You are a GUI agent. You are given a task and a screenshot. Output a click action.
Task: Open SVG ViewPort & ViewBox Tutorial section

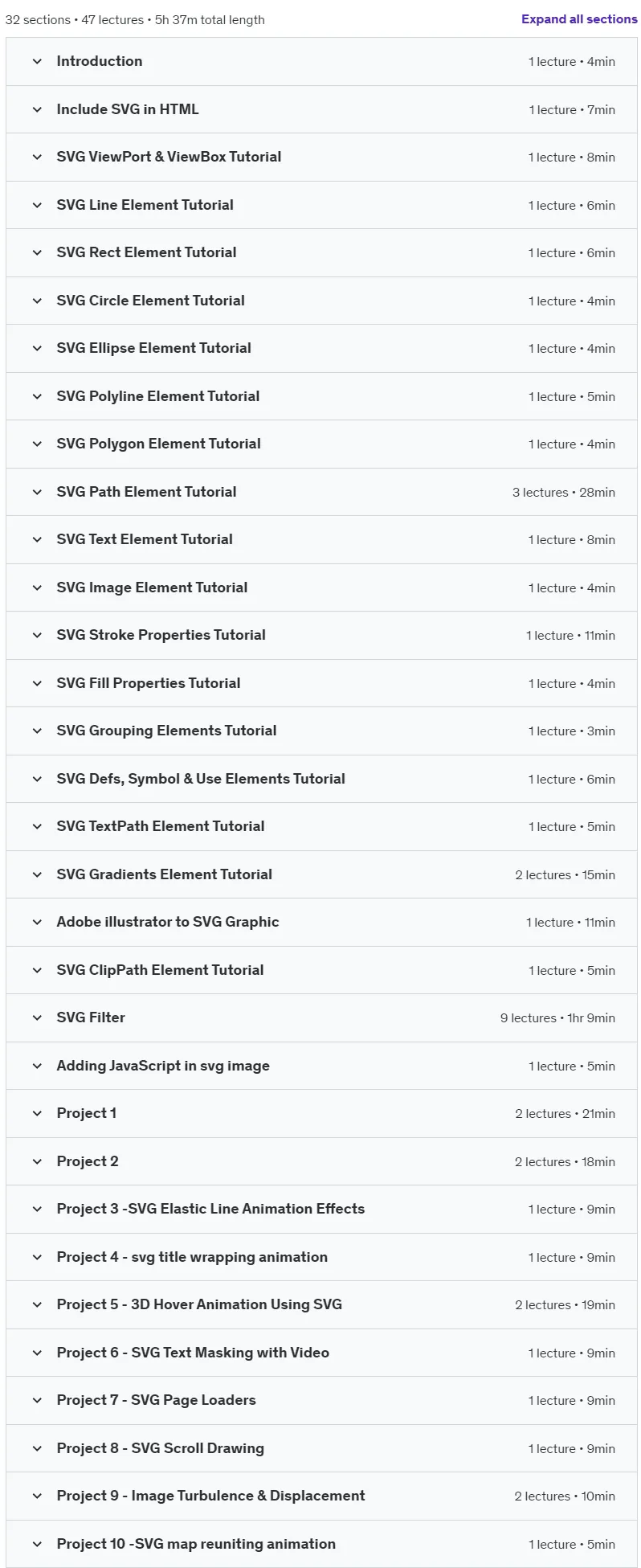tap(321, 157)
